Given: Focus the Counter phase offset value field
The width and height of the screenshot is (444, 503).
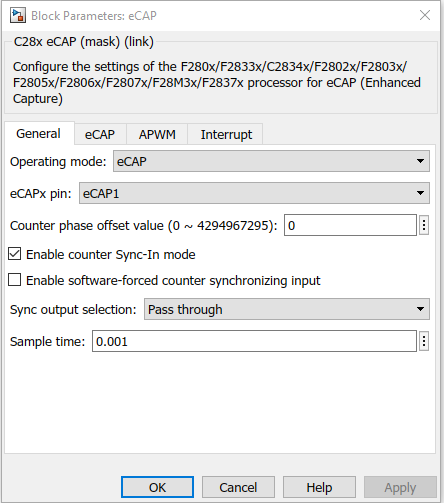Looking at the screenshot, I should click(x=350, y=225).
